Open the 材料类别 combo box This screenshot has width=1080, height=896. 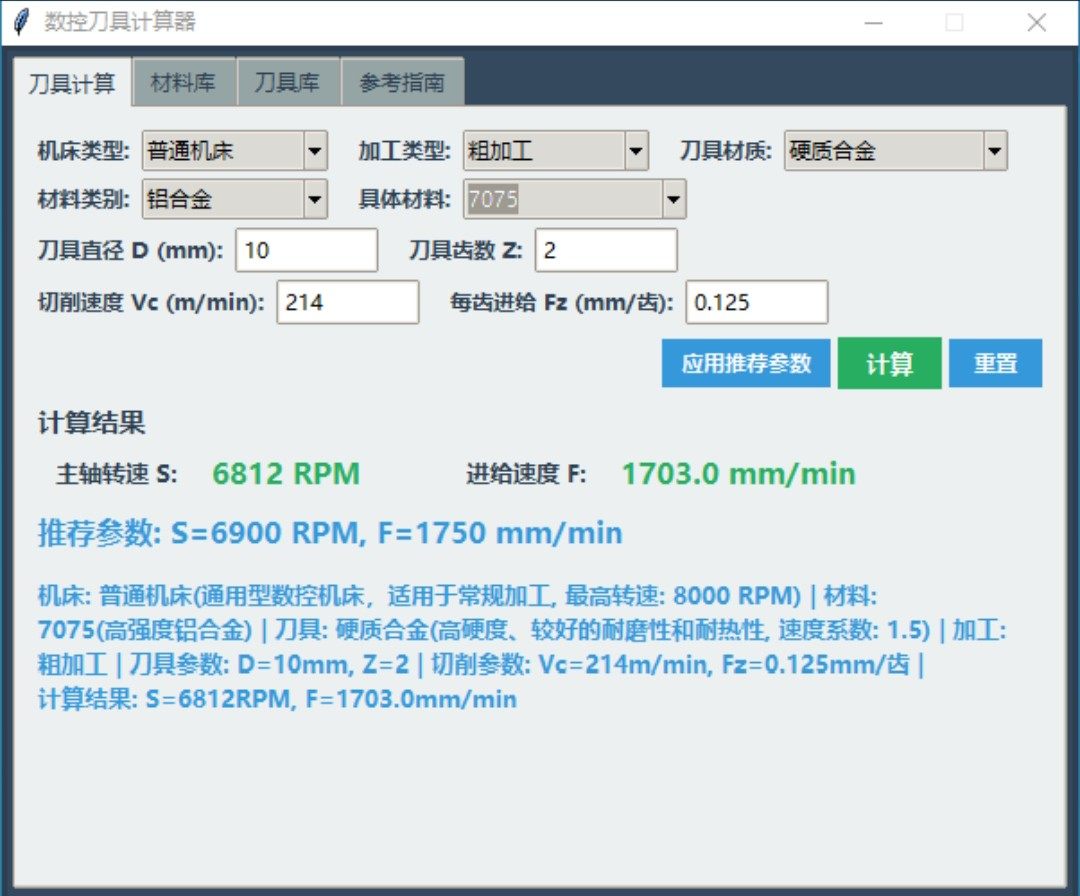[x=315, y=199]
